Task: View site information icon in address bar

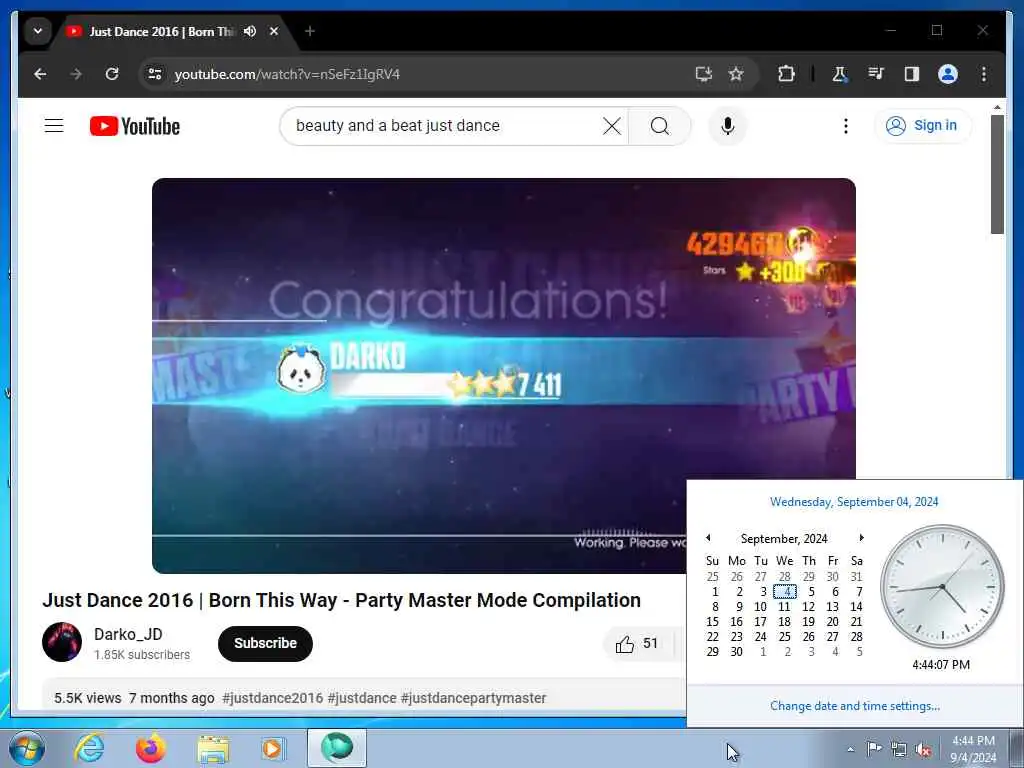Action: [x=155, y=74]
